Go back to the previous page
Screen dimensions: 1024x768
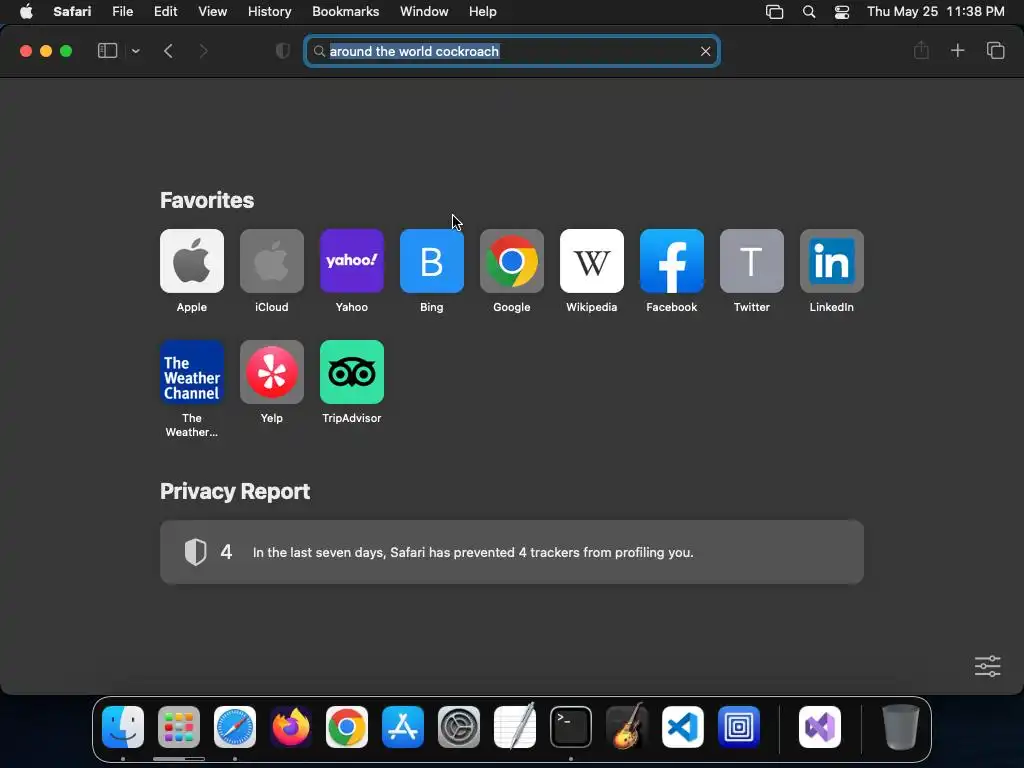(x=168, y=51)
